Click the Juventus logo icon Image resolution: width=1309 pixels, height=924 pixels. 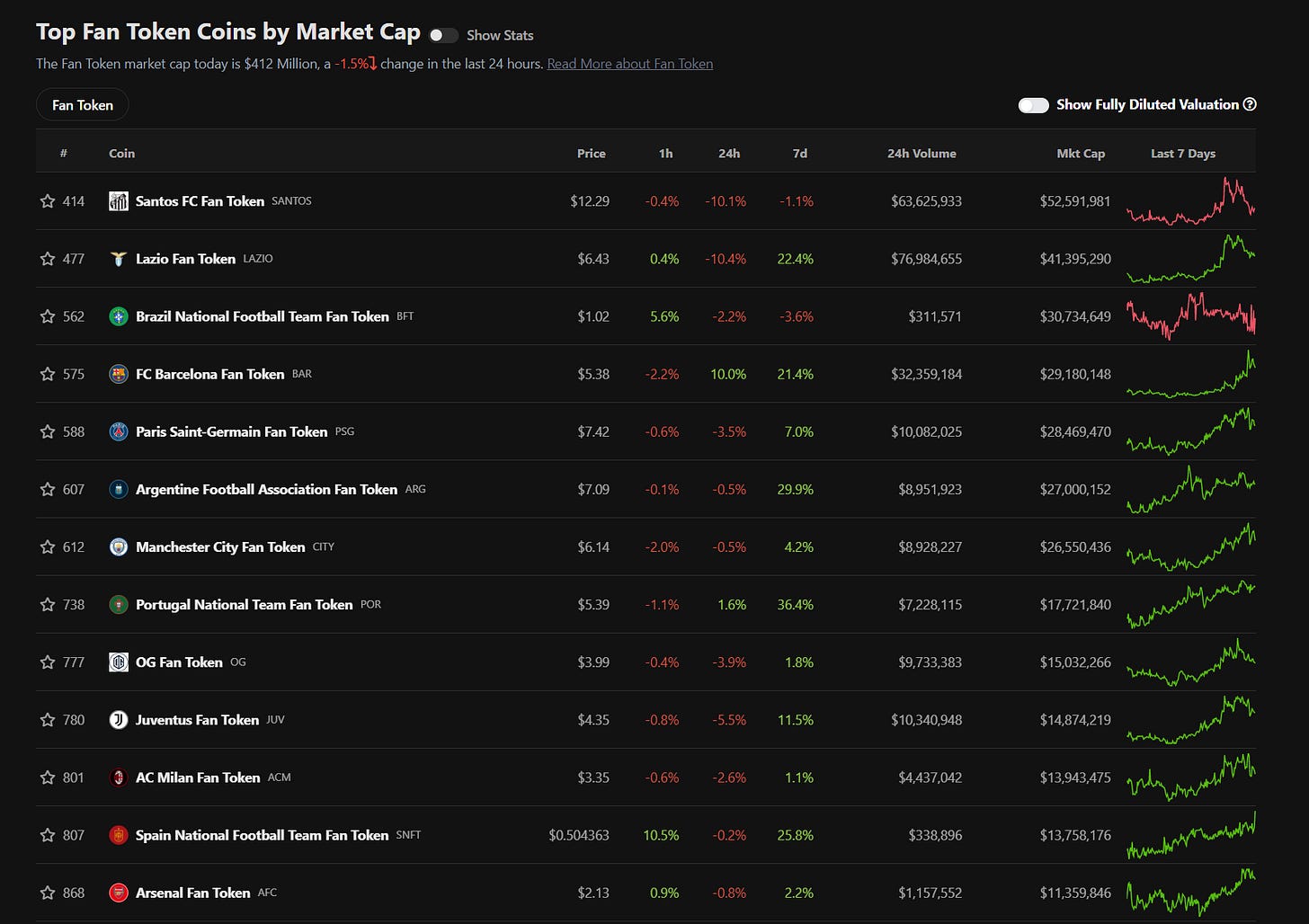[119, 720]
